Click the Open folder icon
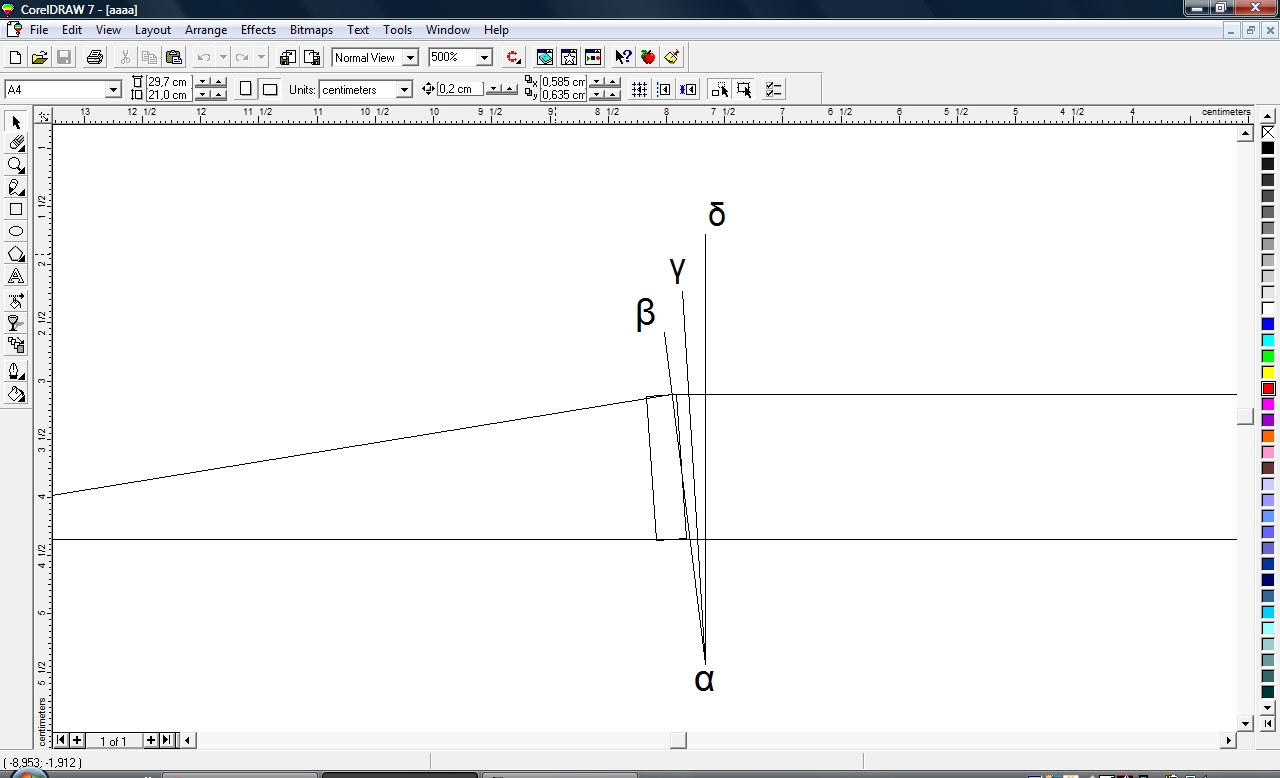Viewport: 1280px width, 778px height. tap(39, 57)
